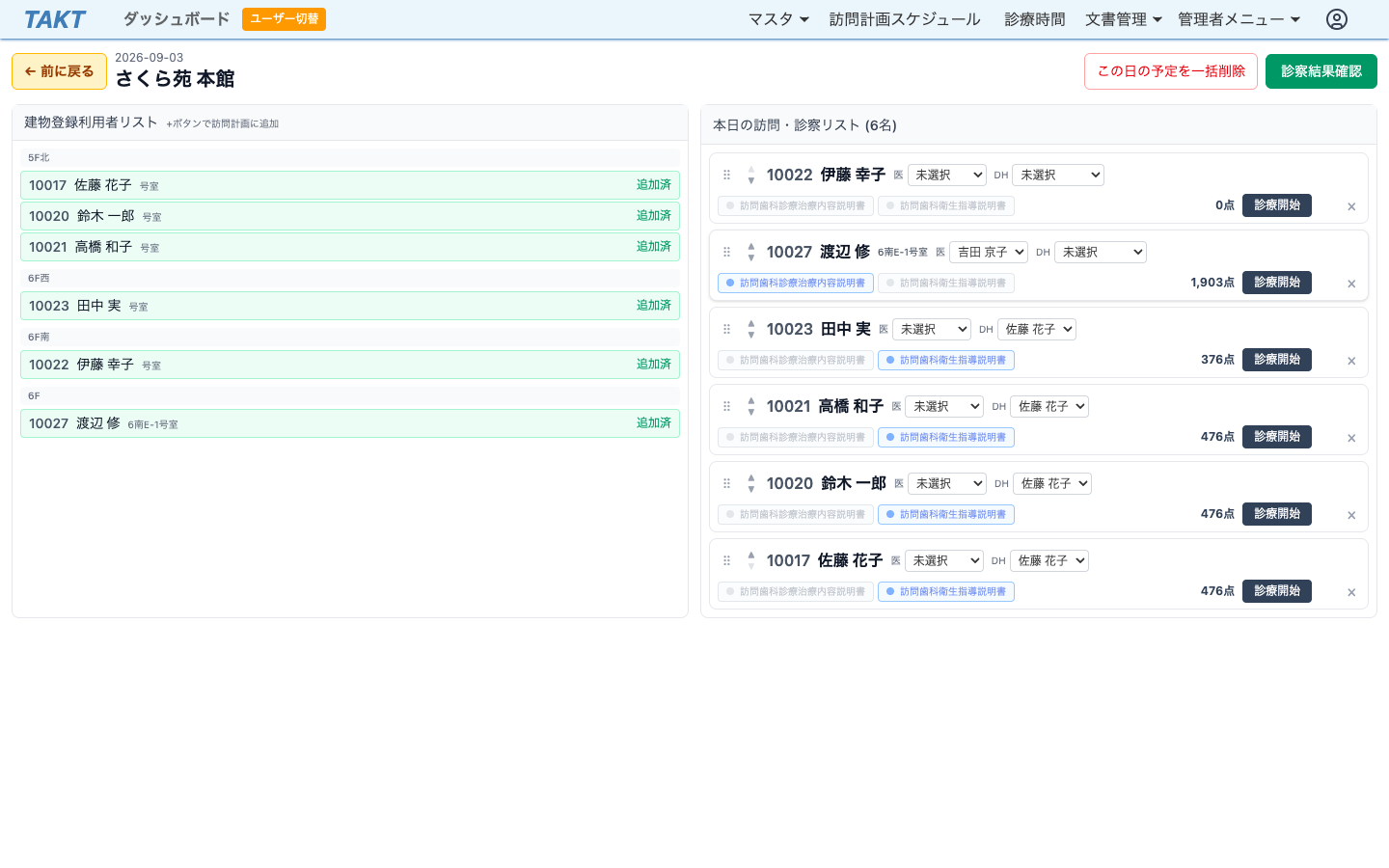The image size is (1389, 868).
Task: Remove 10020 鈴木 一郎 with the x icon
Action: (1351, 515)
